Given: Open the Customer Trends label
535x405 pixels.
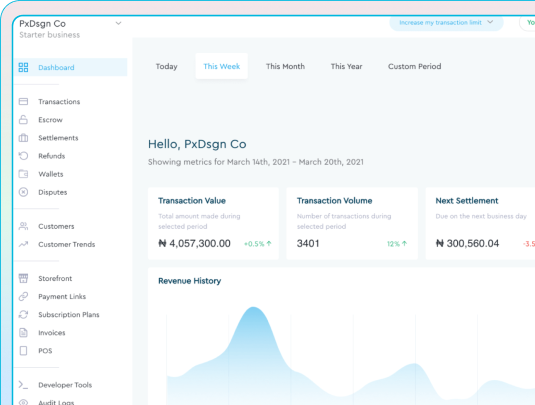Looking at the screenshot, I should click(x=67, y=244).
